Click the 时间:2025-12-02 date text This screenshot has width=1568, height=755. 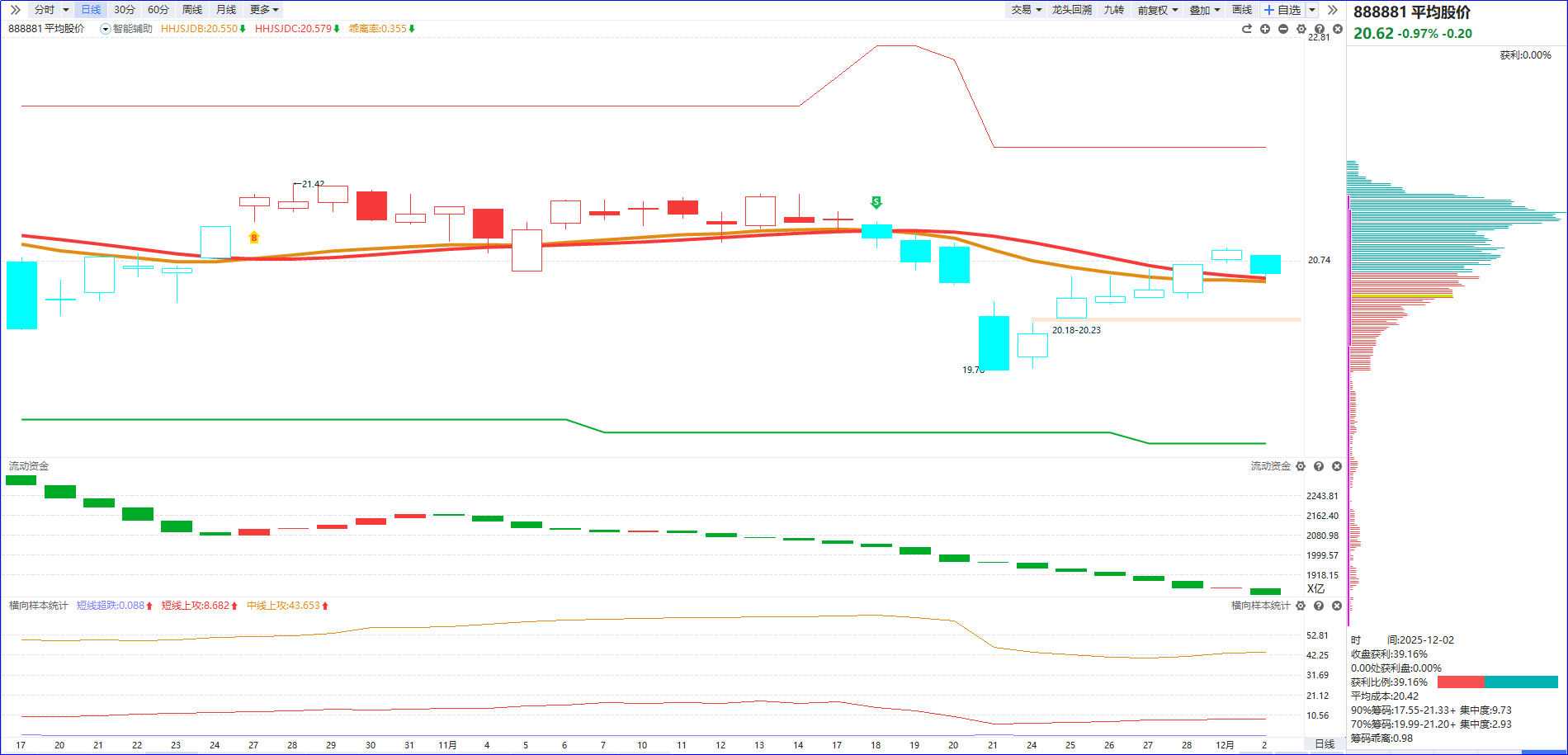pyautogui.click(x=1402, y=640)
